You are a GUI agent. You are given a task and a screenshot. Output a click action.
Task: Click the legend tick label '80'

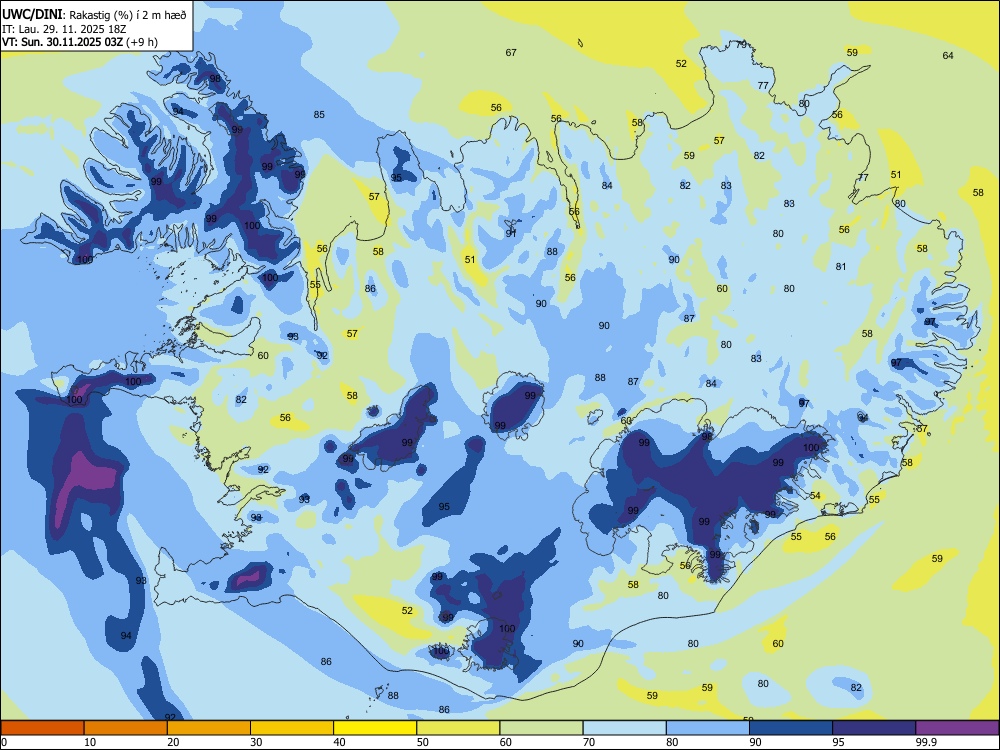(672, 742)
